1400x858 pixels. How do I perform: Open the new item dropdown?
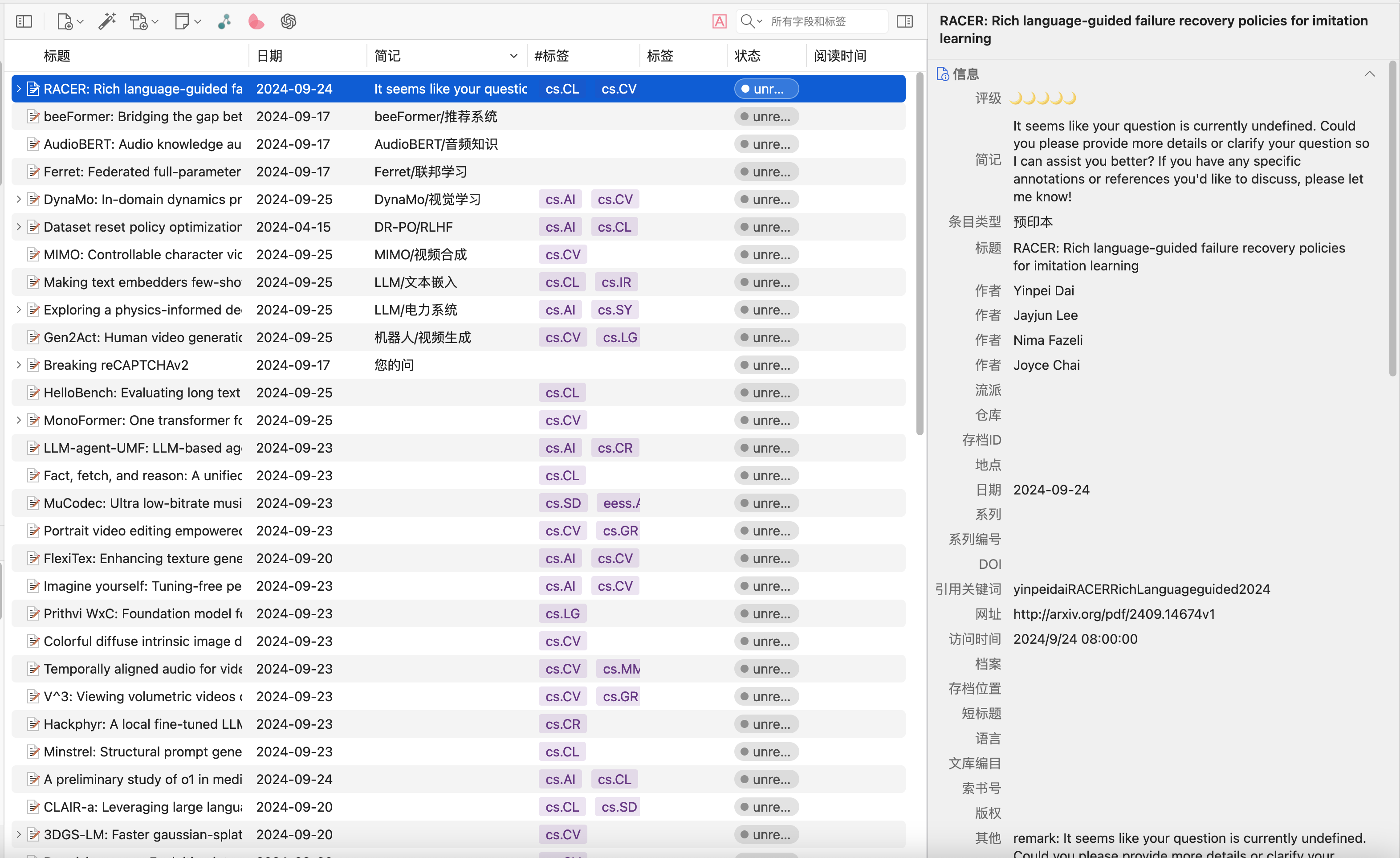(x=70, y=22)
